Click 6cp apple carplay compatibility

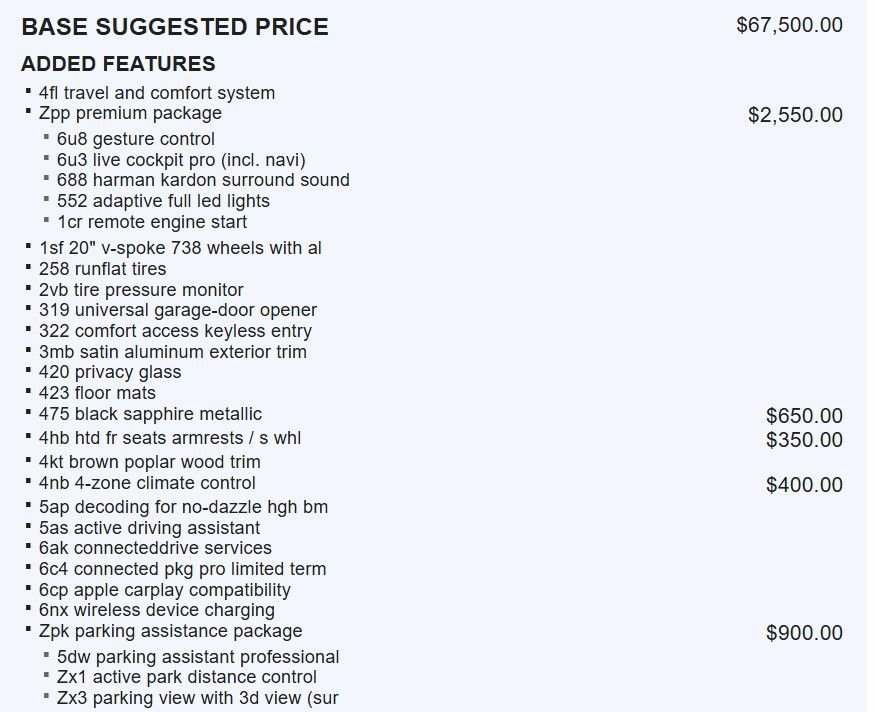[165, 590]
